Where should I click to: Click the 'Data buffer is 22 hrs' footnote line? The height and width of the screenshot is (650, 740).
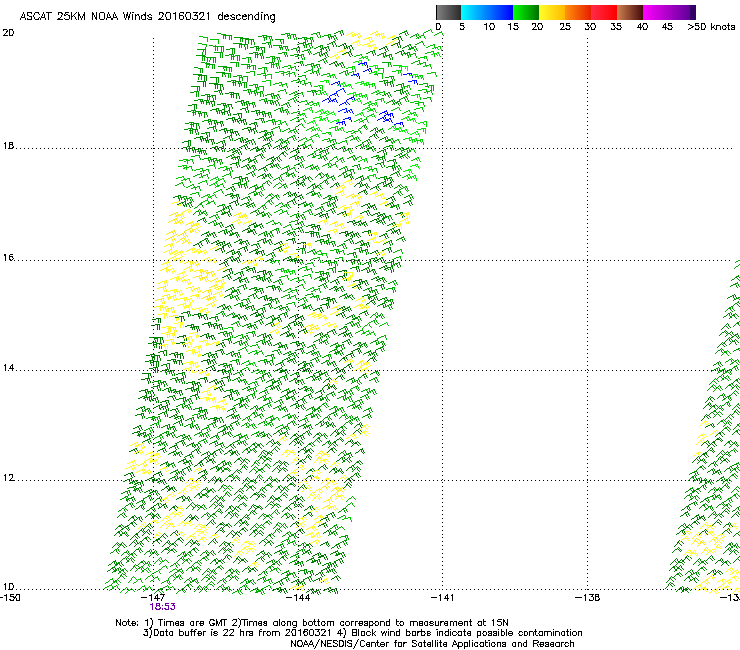[x=362, y=633]
